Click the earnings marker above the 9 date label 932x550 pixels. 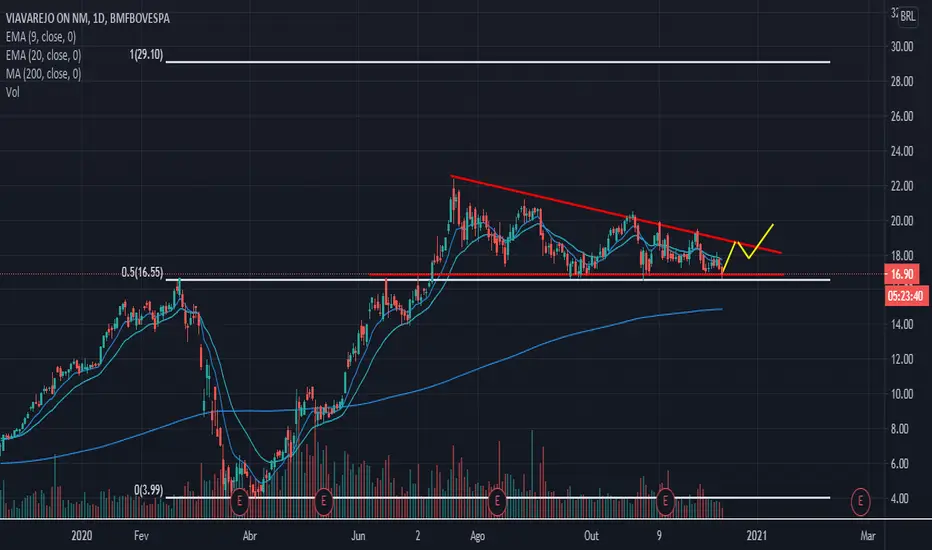[665, 501]
